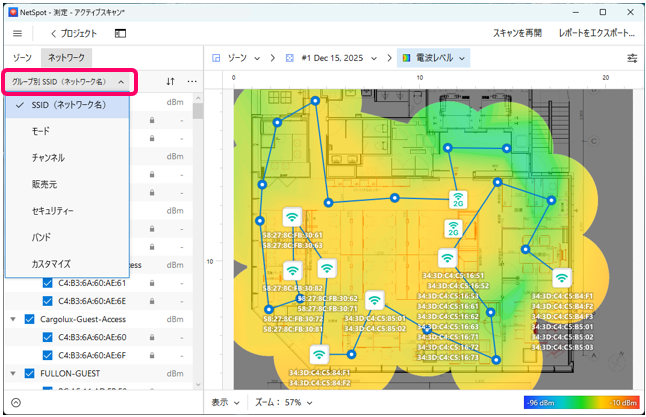Go back to プロジェクト
The width and height of the screenshot is (646, 417).
click(x=71, y=33)
